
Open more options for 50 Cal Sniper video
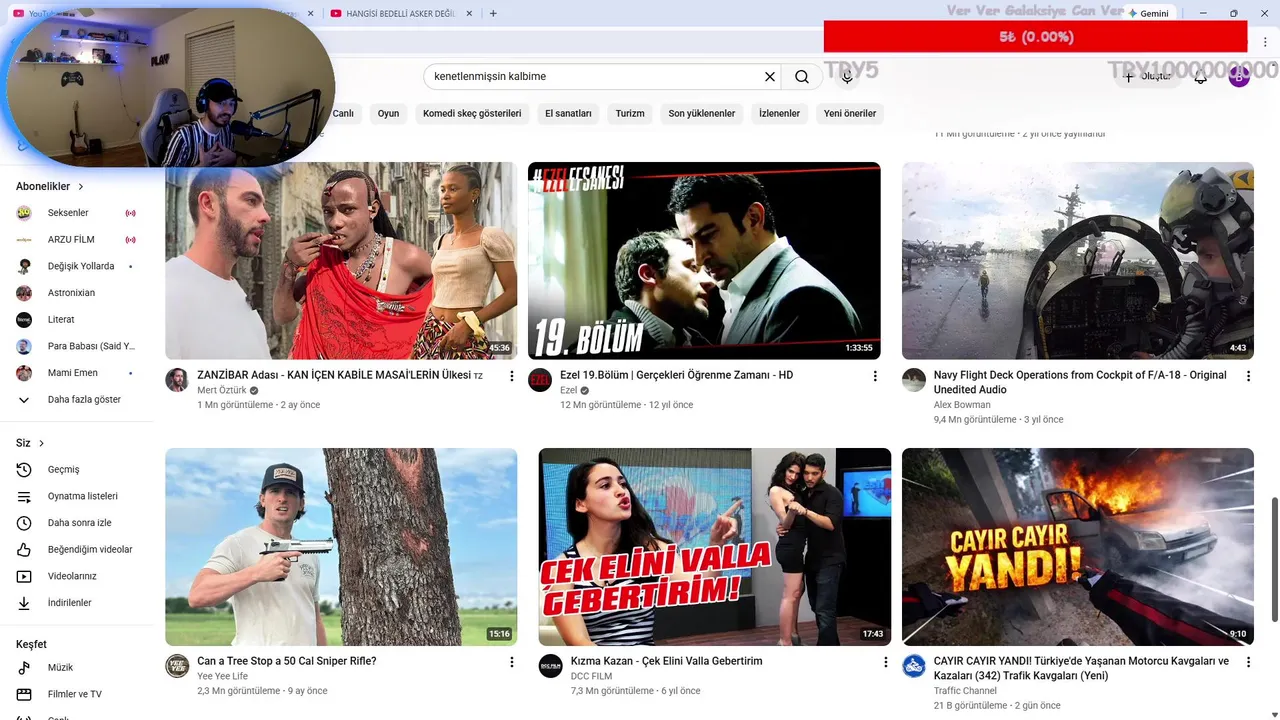(512, 662)
